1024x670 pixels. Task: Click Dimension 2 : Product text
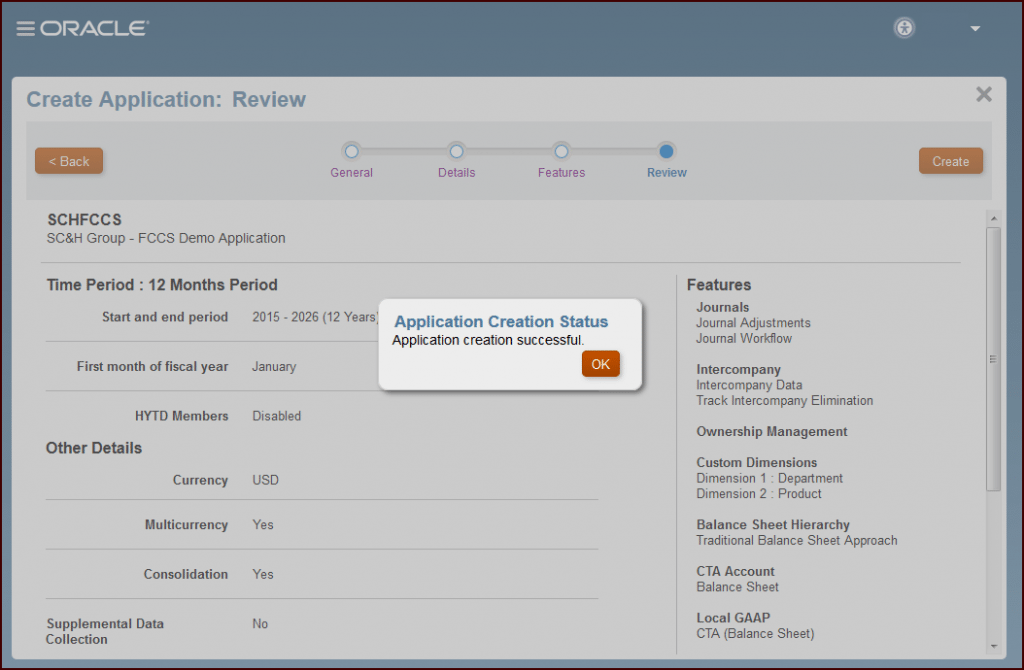click(x=759, y=494)
